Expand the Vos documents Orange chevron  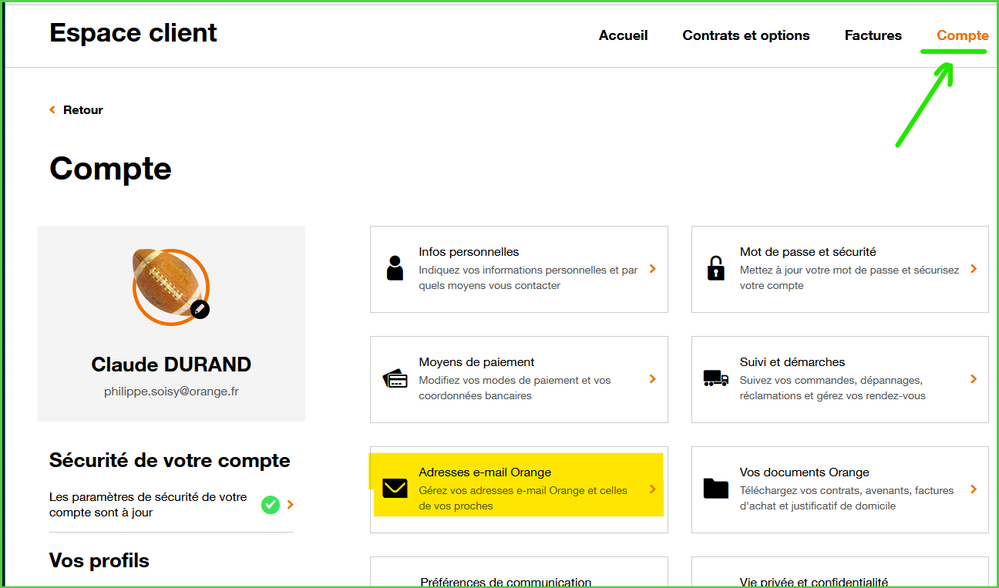coord(974,489)
